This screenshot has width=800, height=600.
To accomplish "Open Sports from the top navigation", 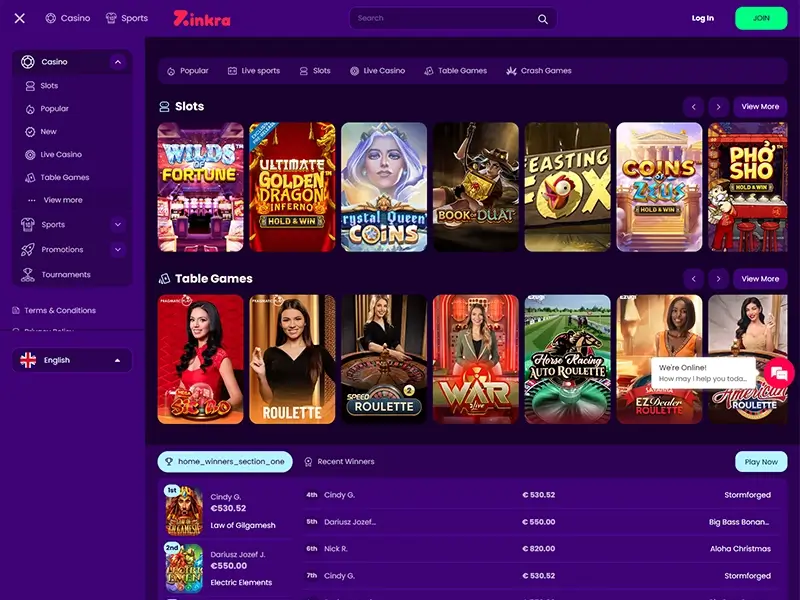I will click(x=127, y=18).
